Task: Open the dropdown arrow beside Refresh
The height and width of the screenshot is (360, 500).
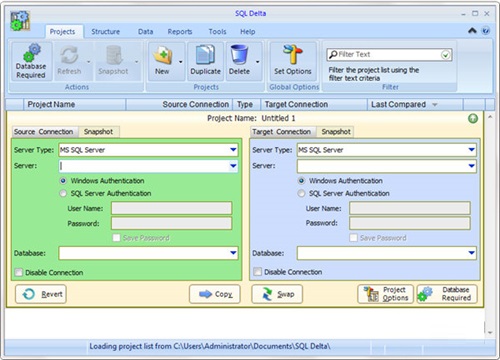Action: pyautogui.click(x=88, y=62)
